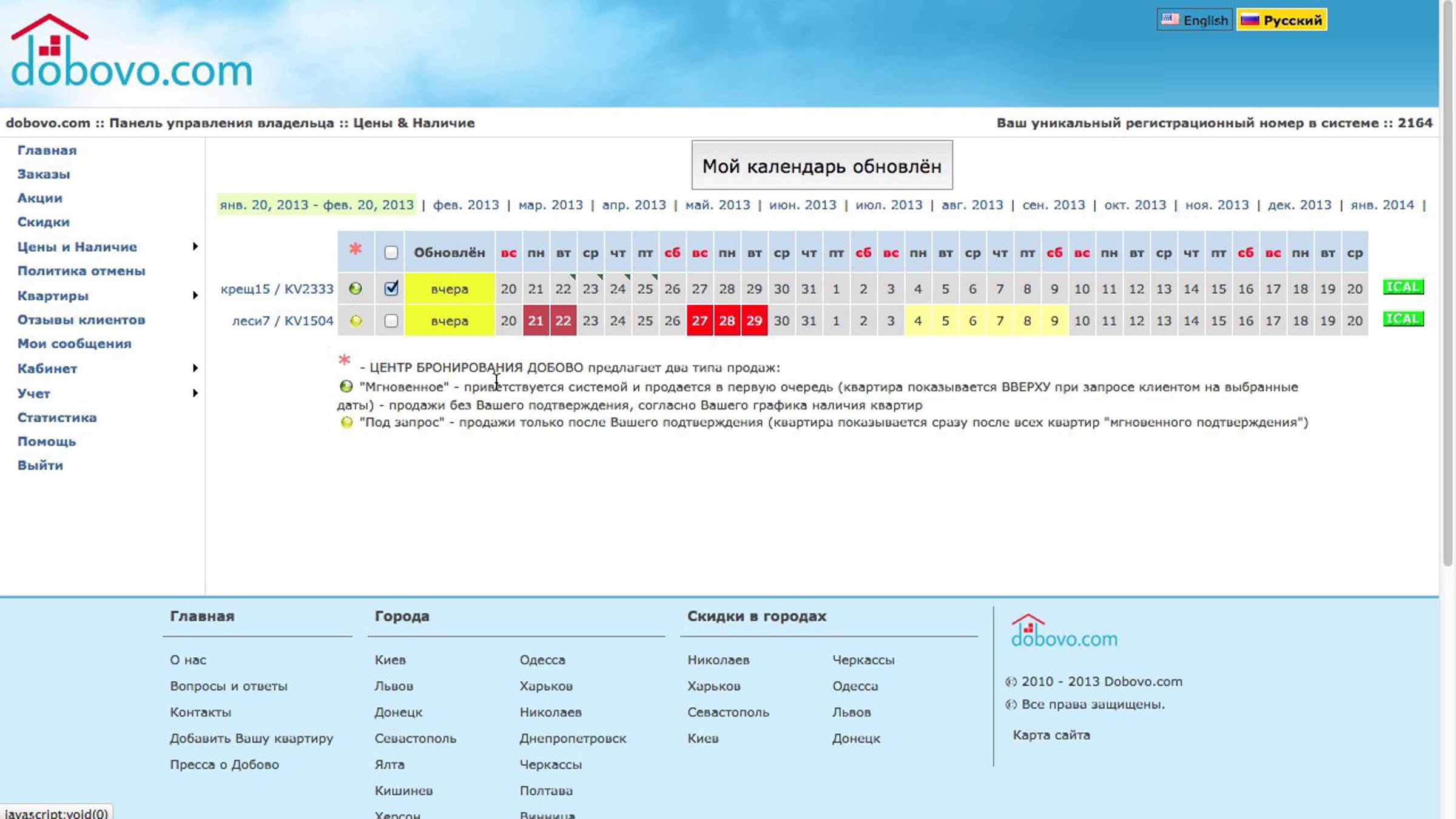Click the green instant-booking icon for крещ15
The height and width of the screenshot is (819, 1456).
coord(356,289)
